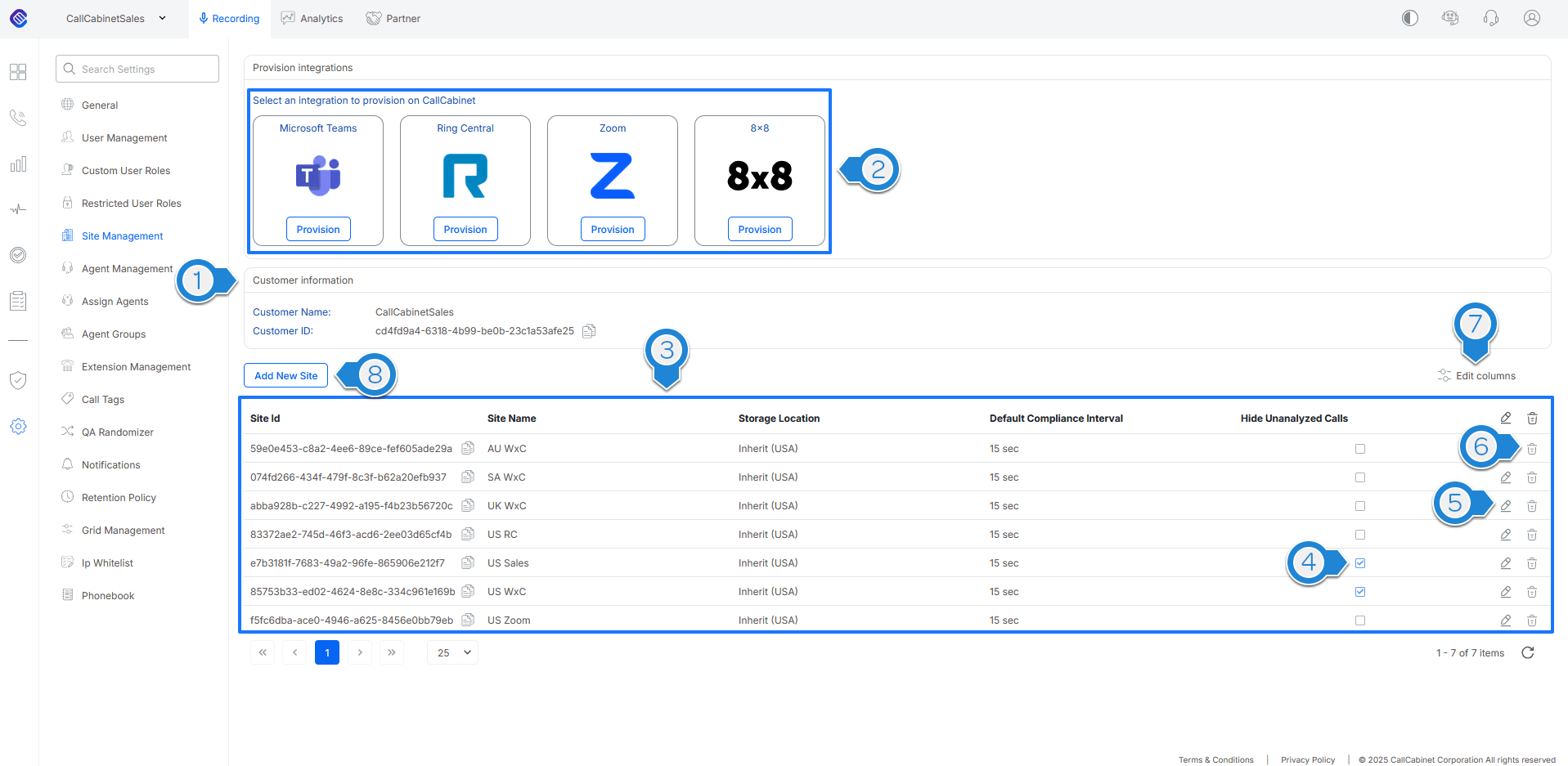Viewport: 1568px width, 766px height.
Task: Click Edit columns
Action: 1476,375
